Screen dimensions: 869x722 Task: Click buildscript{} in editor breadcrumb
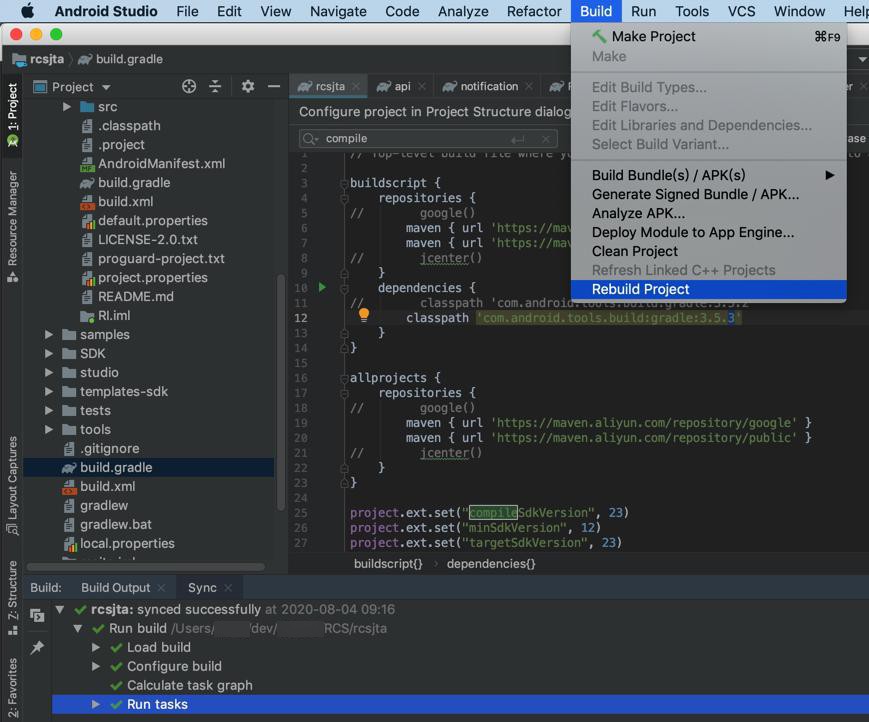[x=388, y=564]
